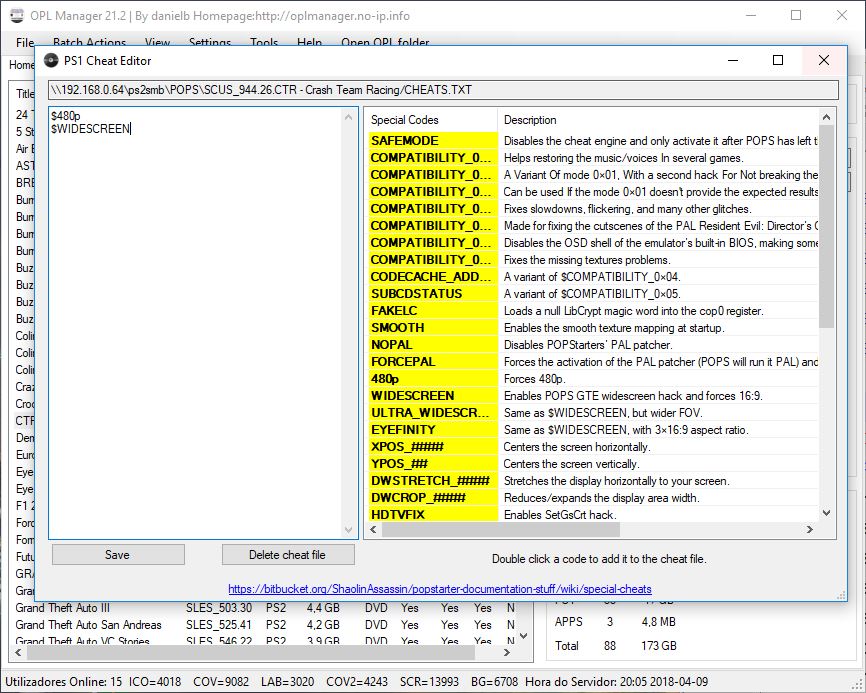Pick the ULTRA_WIDESCREEN special code
Image resolution: width=866 pixels, height=693 pixels.
(x=432, y=413)
